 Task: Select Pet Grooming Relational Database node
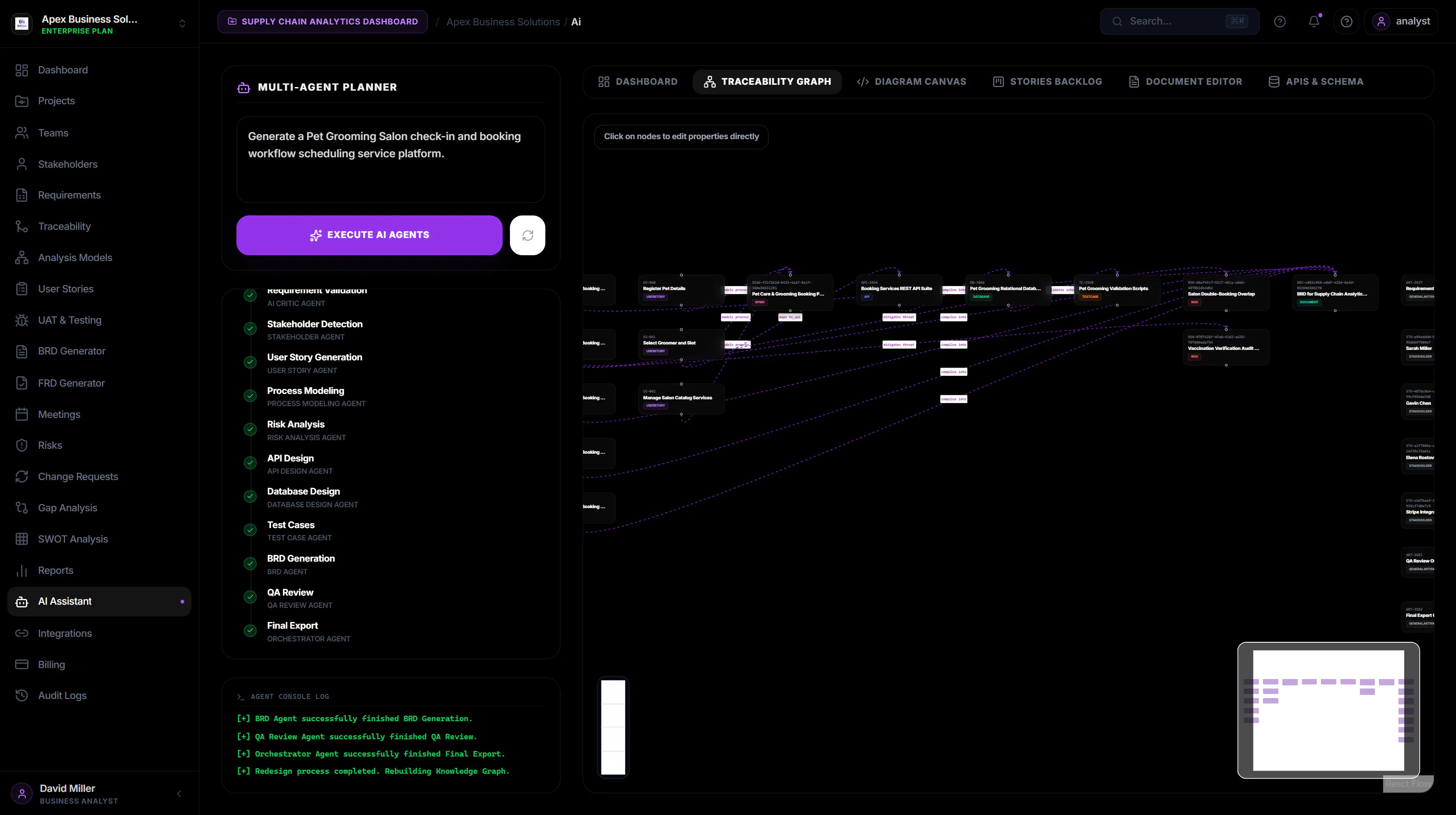coord(1008,291)
